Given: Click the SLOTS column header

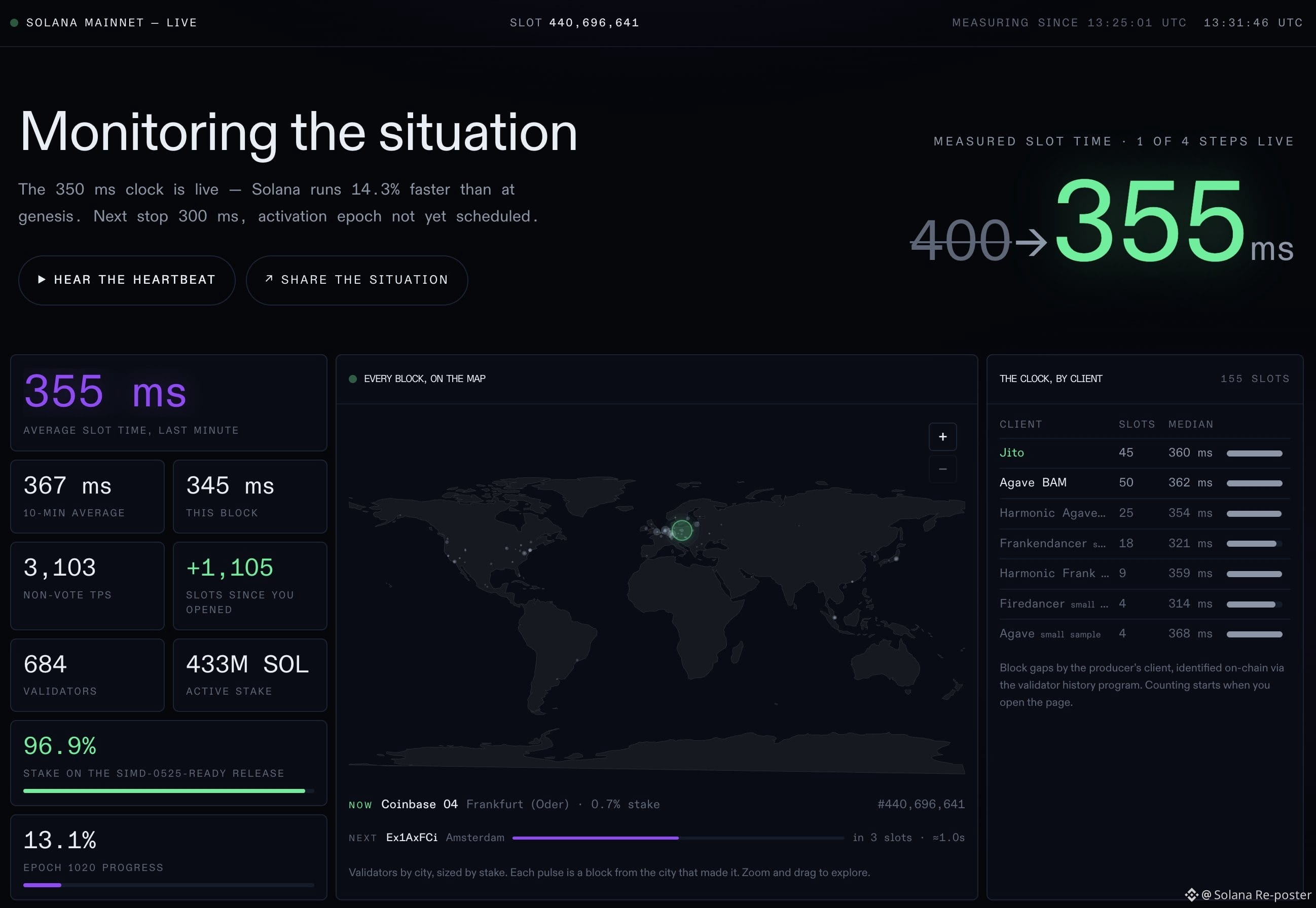Looking at the screenshot, I should coord(1137,425).
